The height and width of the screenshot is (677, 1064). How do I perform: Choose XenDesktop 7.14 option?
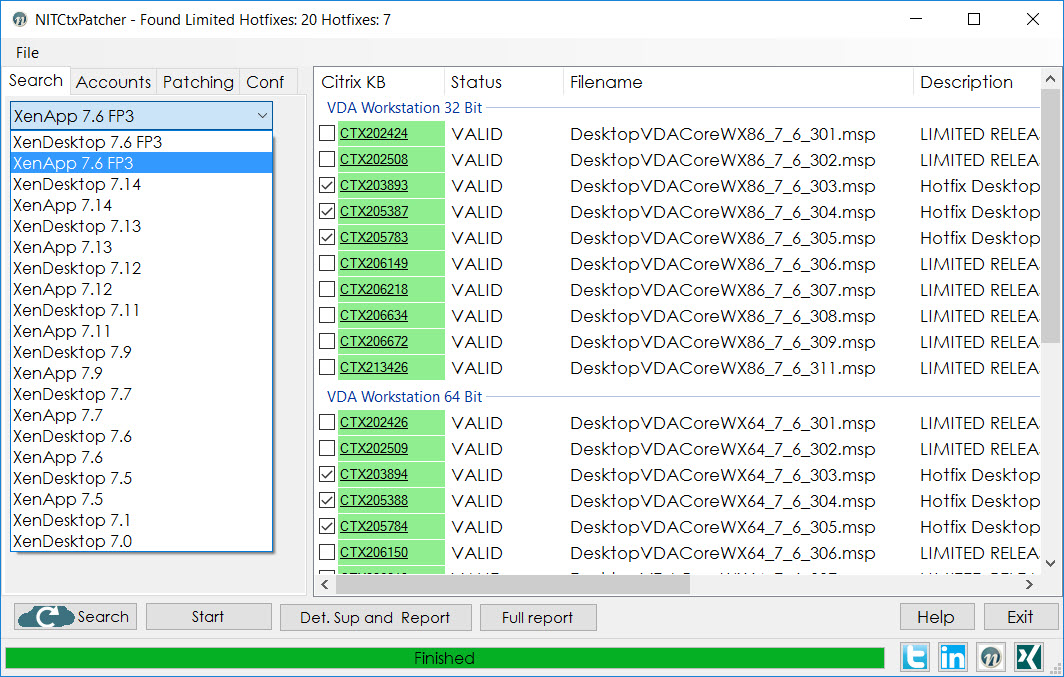click(141, 184)
